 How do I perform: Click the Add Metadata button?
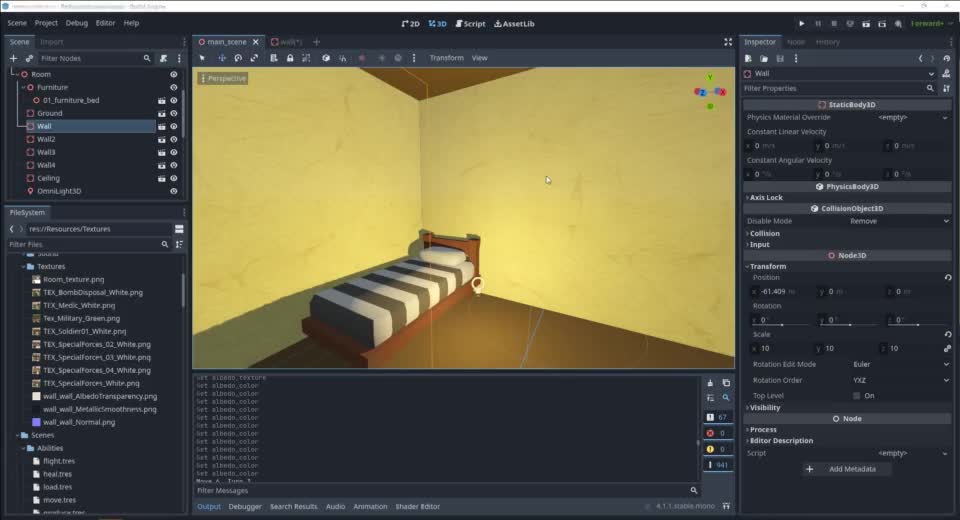[846, 469]
